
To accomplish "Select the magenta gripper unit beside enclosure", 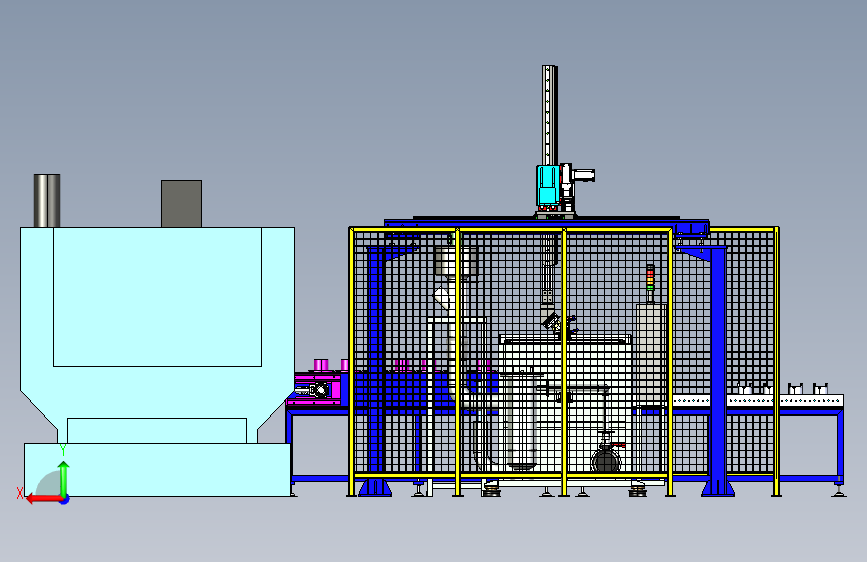I will [x=316, y=390].
